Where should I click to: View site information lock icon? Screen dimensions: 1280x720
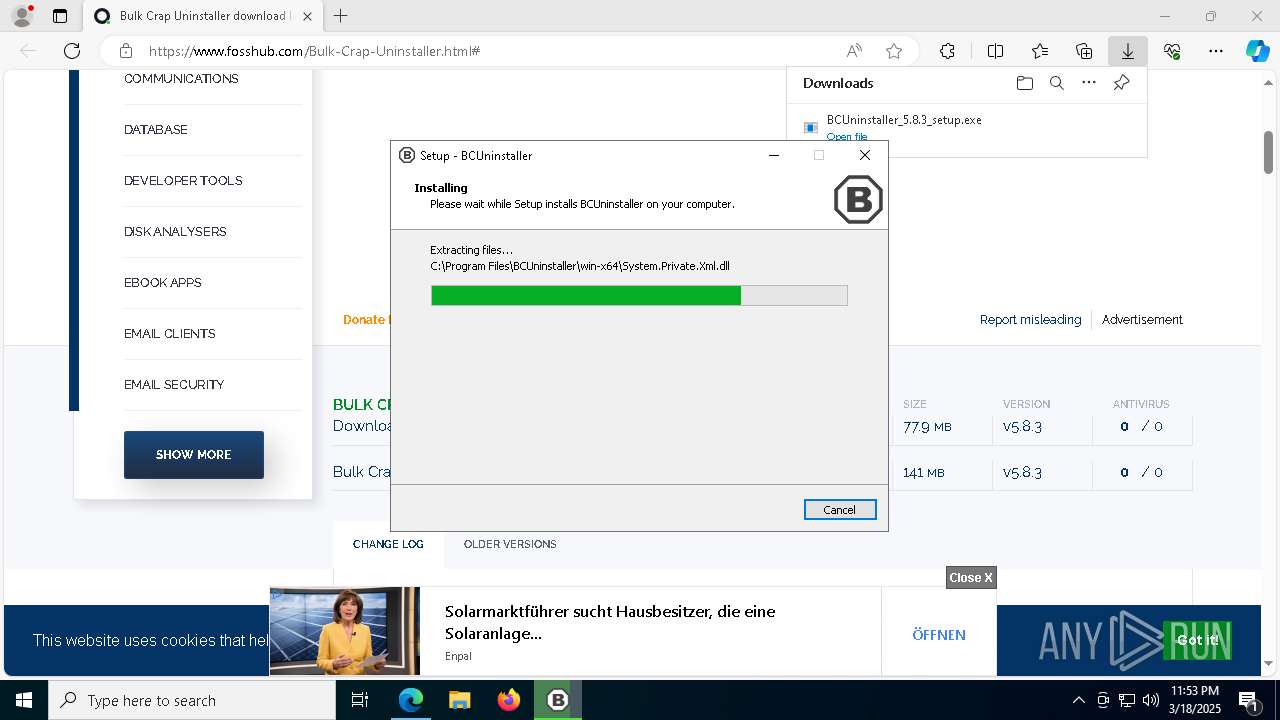tap(125, 51)
